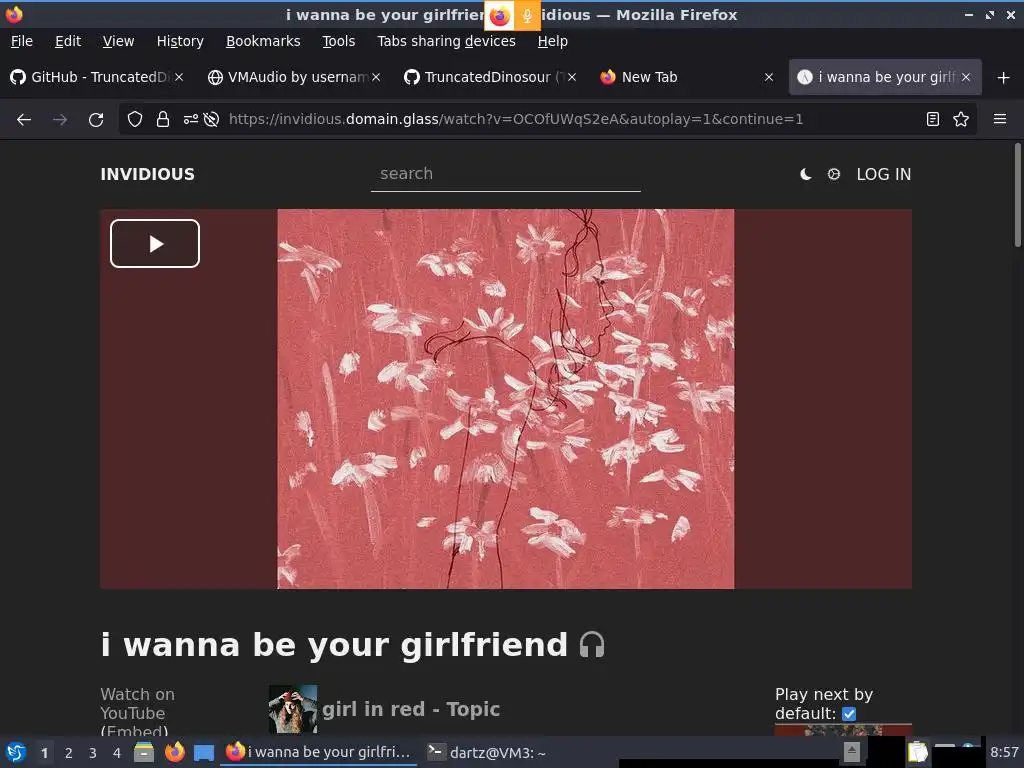Click the video album art area
Image resolution: width=1024 pixels, height=768 pixels.
click(x=506, y=399)
